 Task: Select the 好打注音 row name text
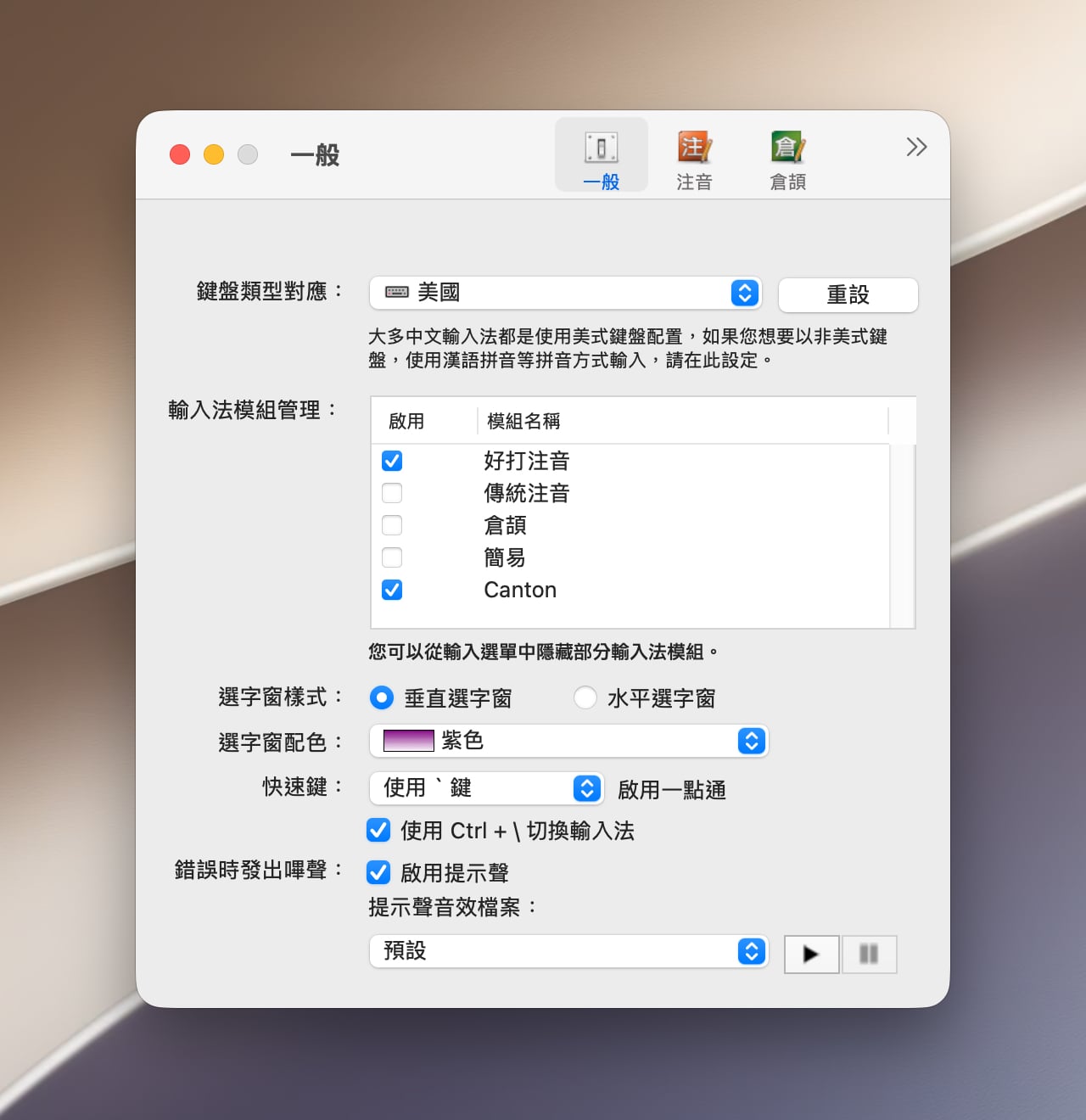[x=527, y=461]
